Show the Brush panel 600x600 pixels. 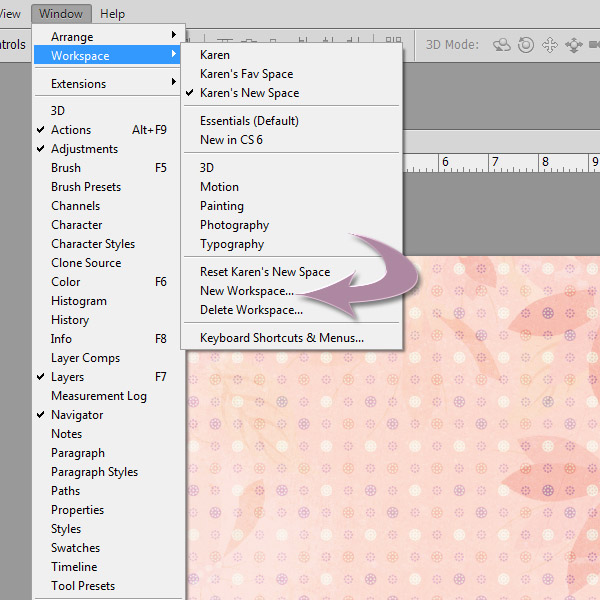point(107,168)
